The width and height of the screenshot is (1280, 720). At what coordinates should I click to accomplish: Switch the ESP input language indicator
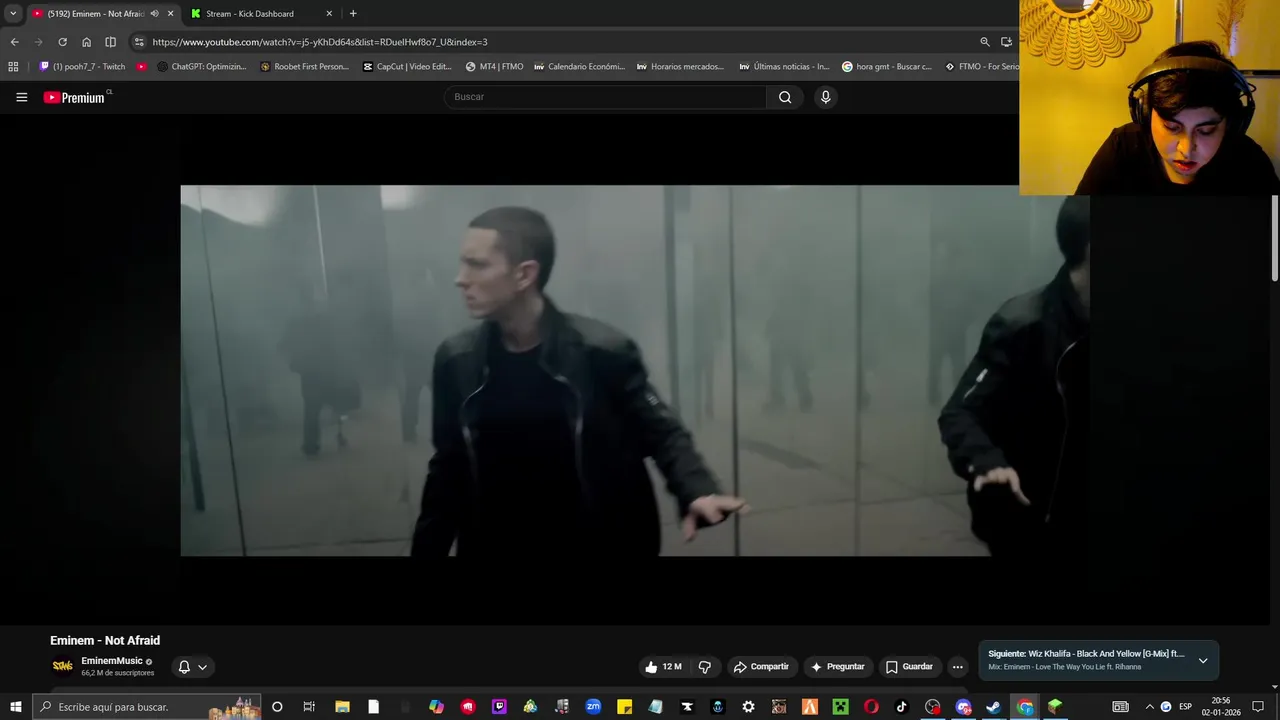point(1185,707)
